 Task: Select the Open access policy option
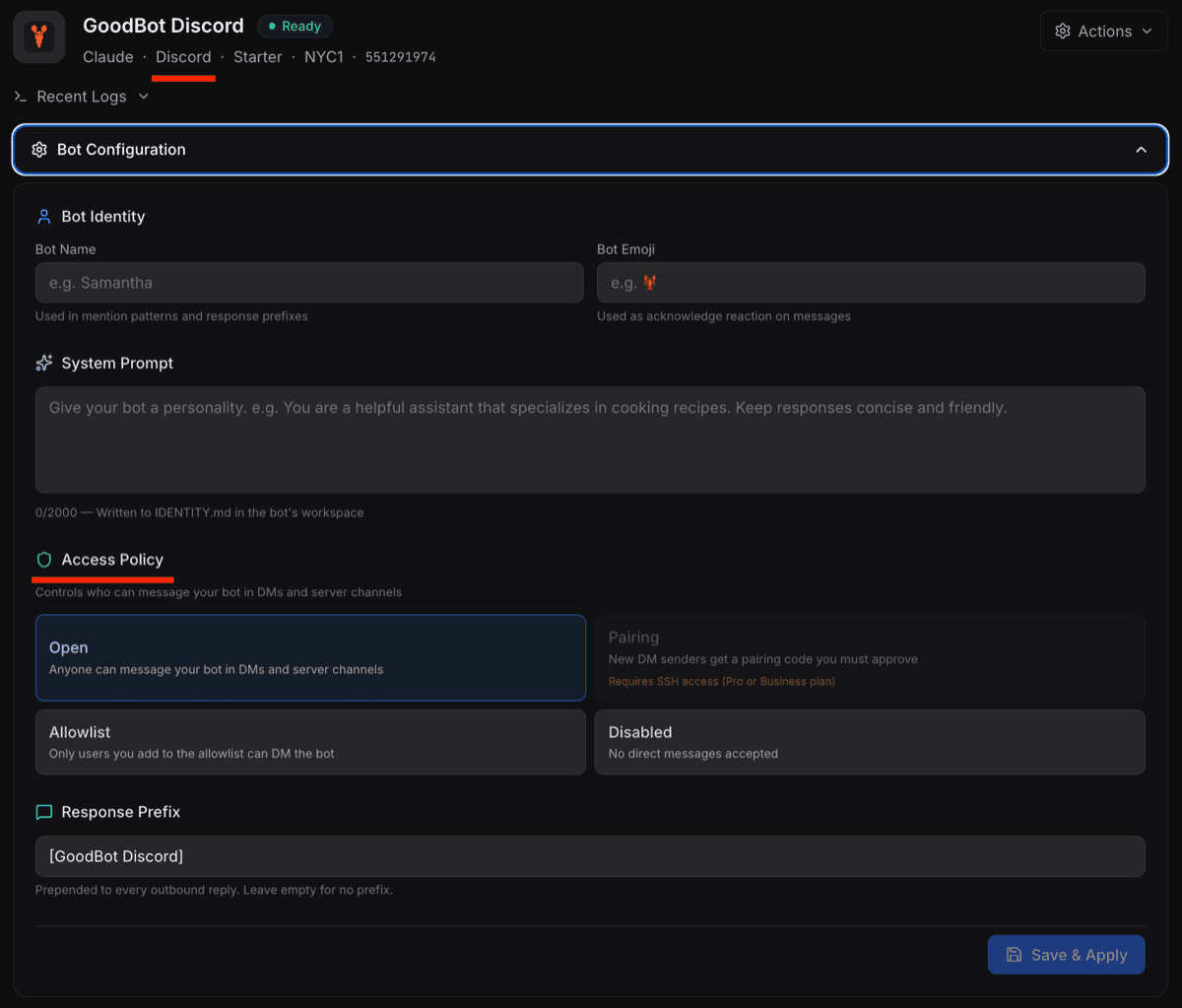[310, 657]
